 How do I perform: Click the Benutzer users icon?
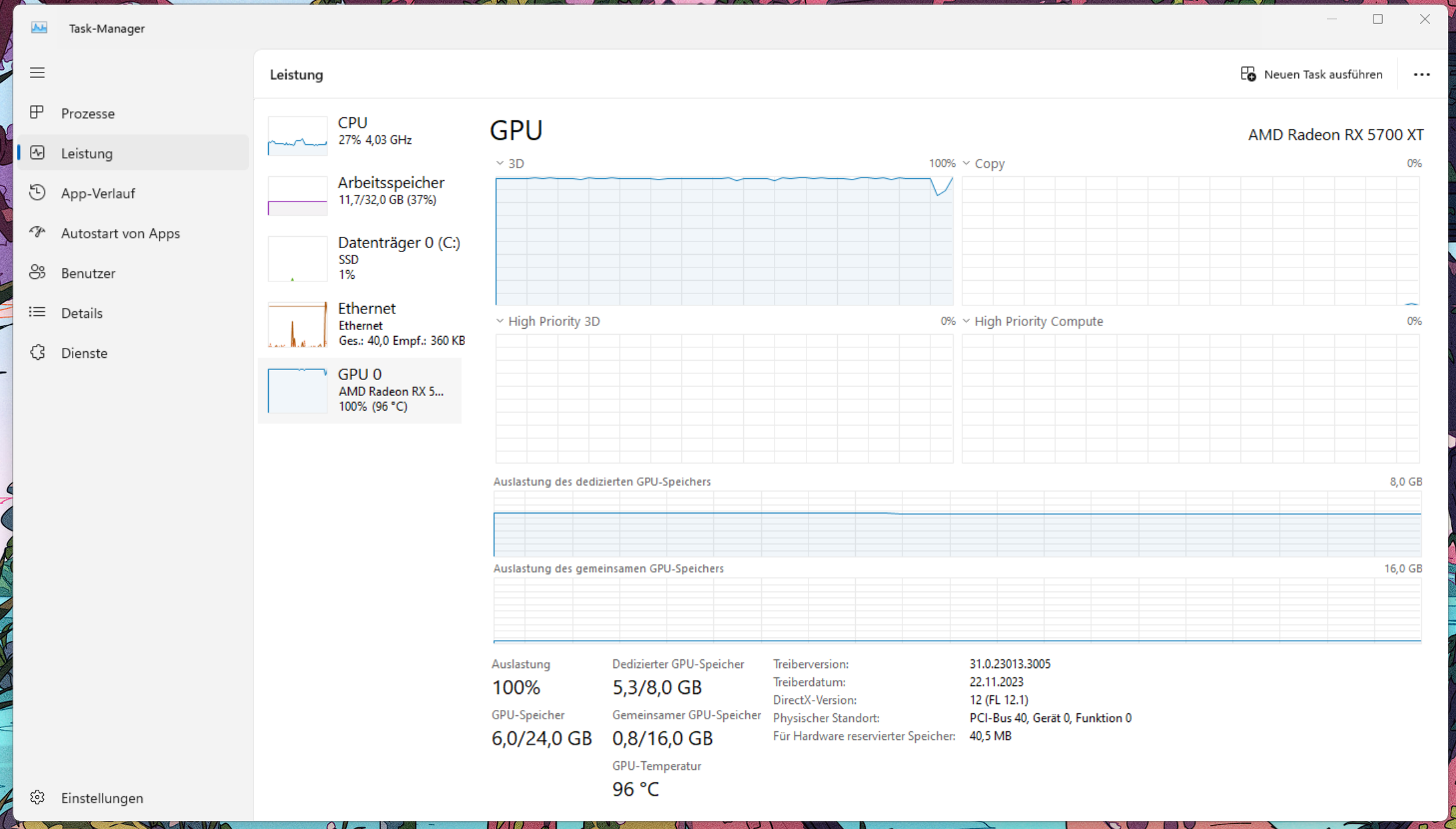(x=37, y=272)
